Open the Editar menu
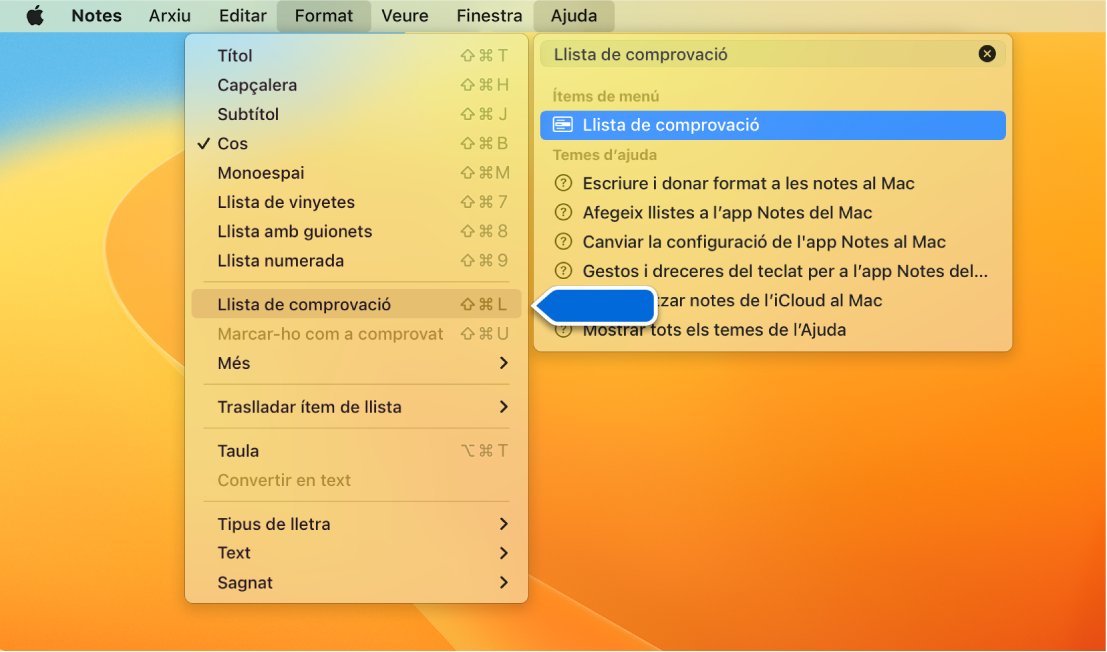The height and width of the screenshot is (652, 1107). pyautogui.click(x=243, y=16)
